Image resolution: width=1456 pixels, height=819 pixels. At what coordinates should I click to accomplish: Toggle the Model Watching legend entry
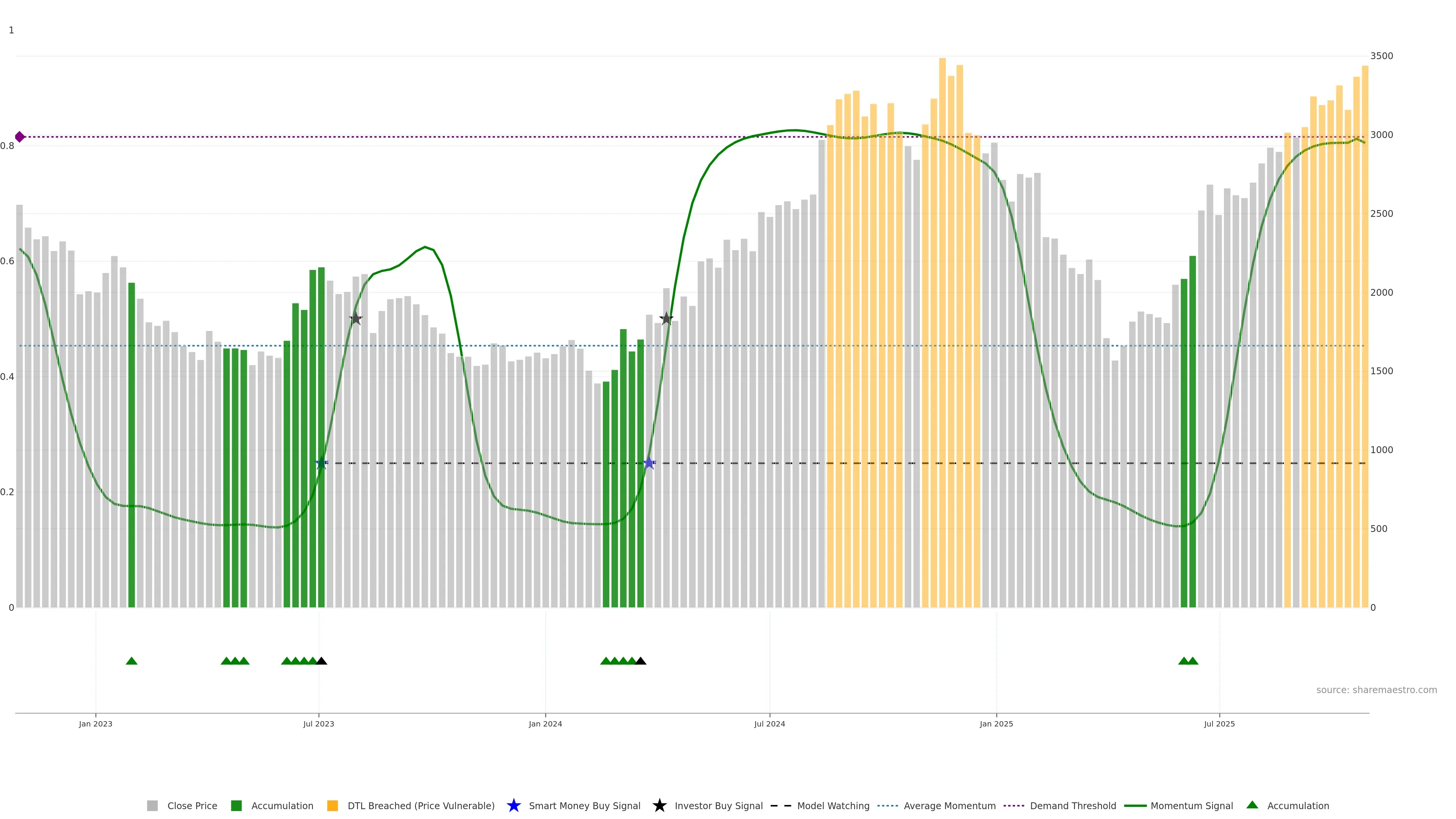(833, 805)
